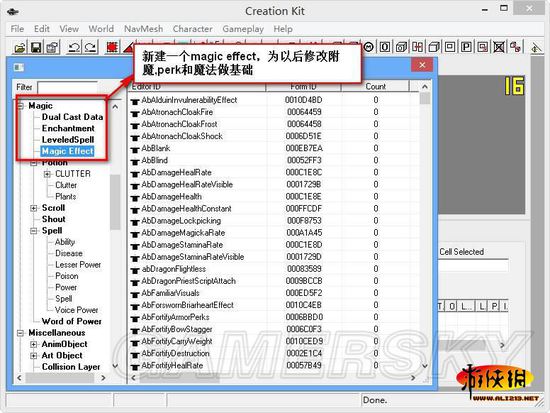The width and height of the screenshot is (550, 413).
Task: Collapse the Spell tree node
Action: point(34,231)
